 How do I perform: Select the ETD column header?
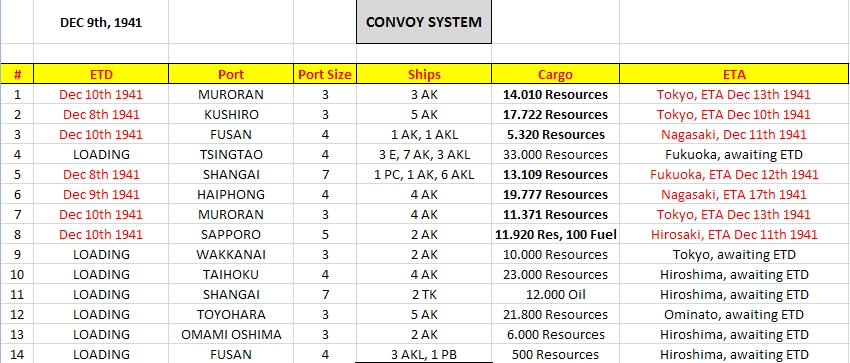[x=101, y=74]
